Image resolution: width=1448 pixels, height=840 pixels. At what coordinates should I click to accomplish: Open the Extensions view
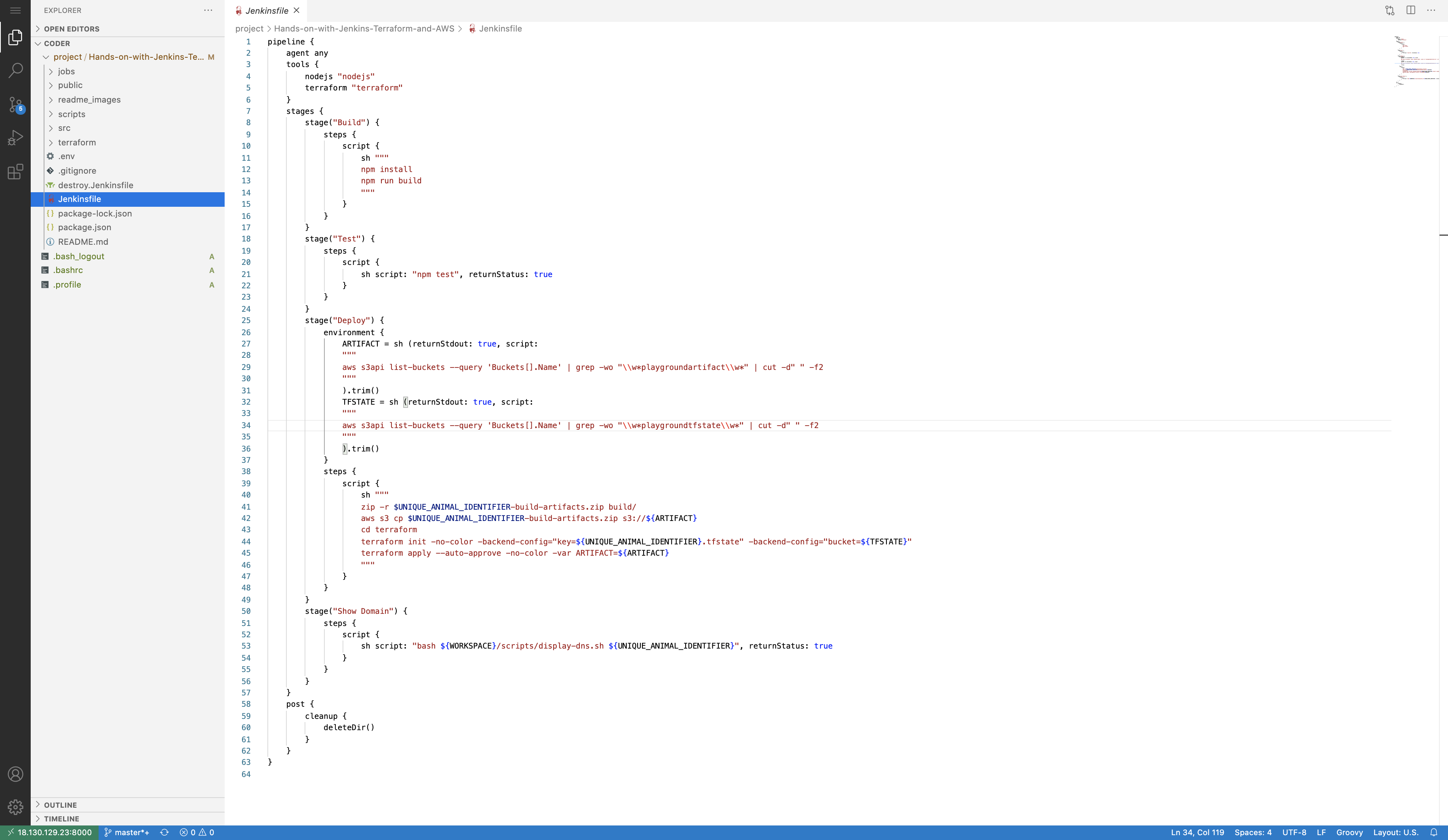point(15,171)
